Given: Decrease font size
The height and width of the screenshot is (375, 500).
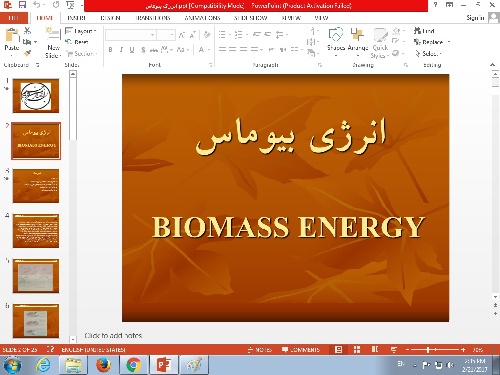Looking at the screenshot, I should click(x=192, y=35).
